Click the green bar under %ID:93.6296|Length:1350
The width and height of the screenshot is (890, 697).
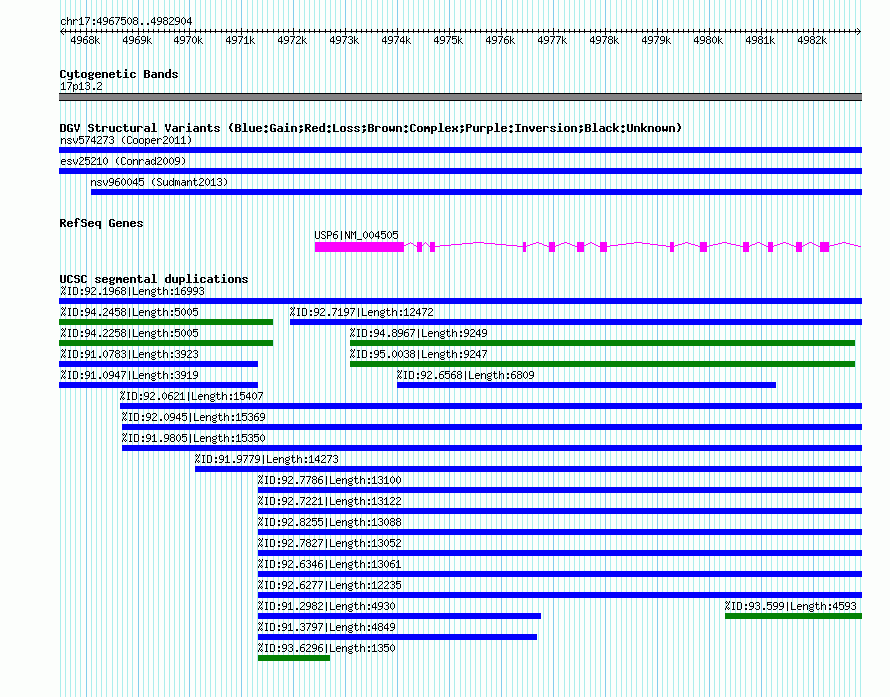(294, 658)
